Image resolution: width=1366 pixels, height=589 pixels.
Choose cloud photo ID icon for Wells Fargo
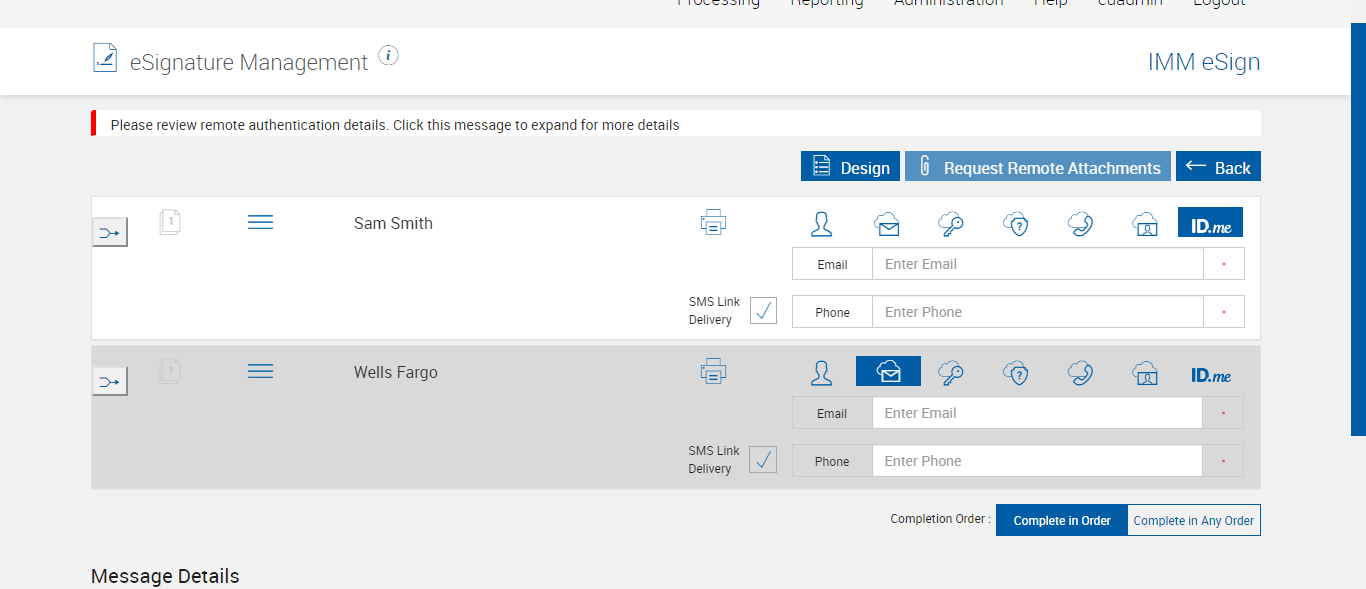(1145, 373)
